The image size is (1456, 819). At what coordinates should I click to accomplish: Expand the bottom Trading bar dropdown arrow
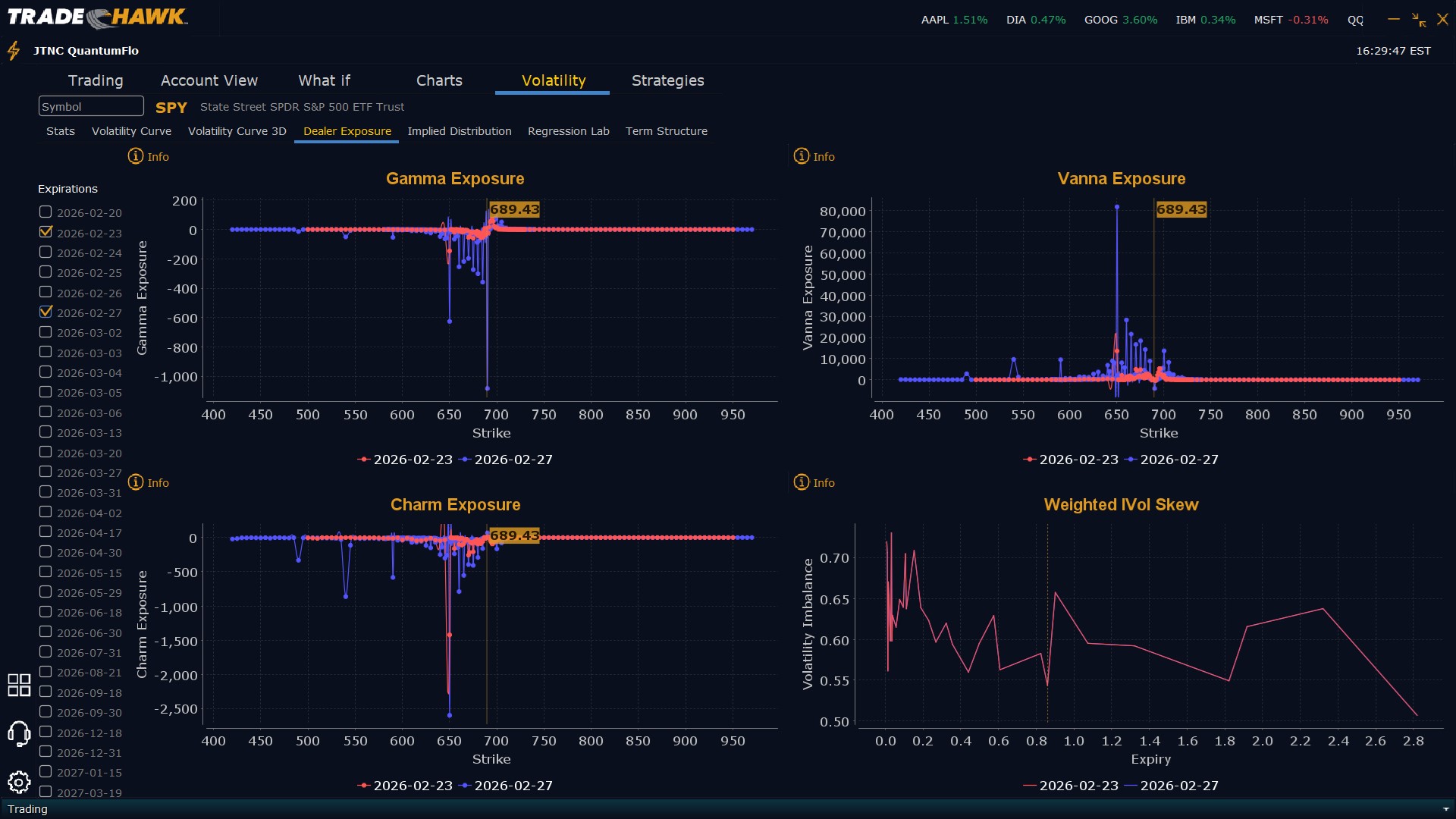click(x=1445, y=809)
